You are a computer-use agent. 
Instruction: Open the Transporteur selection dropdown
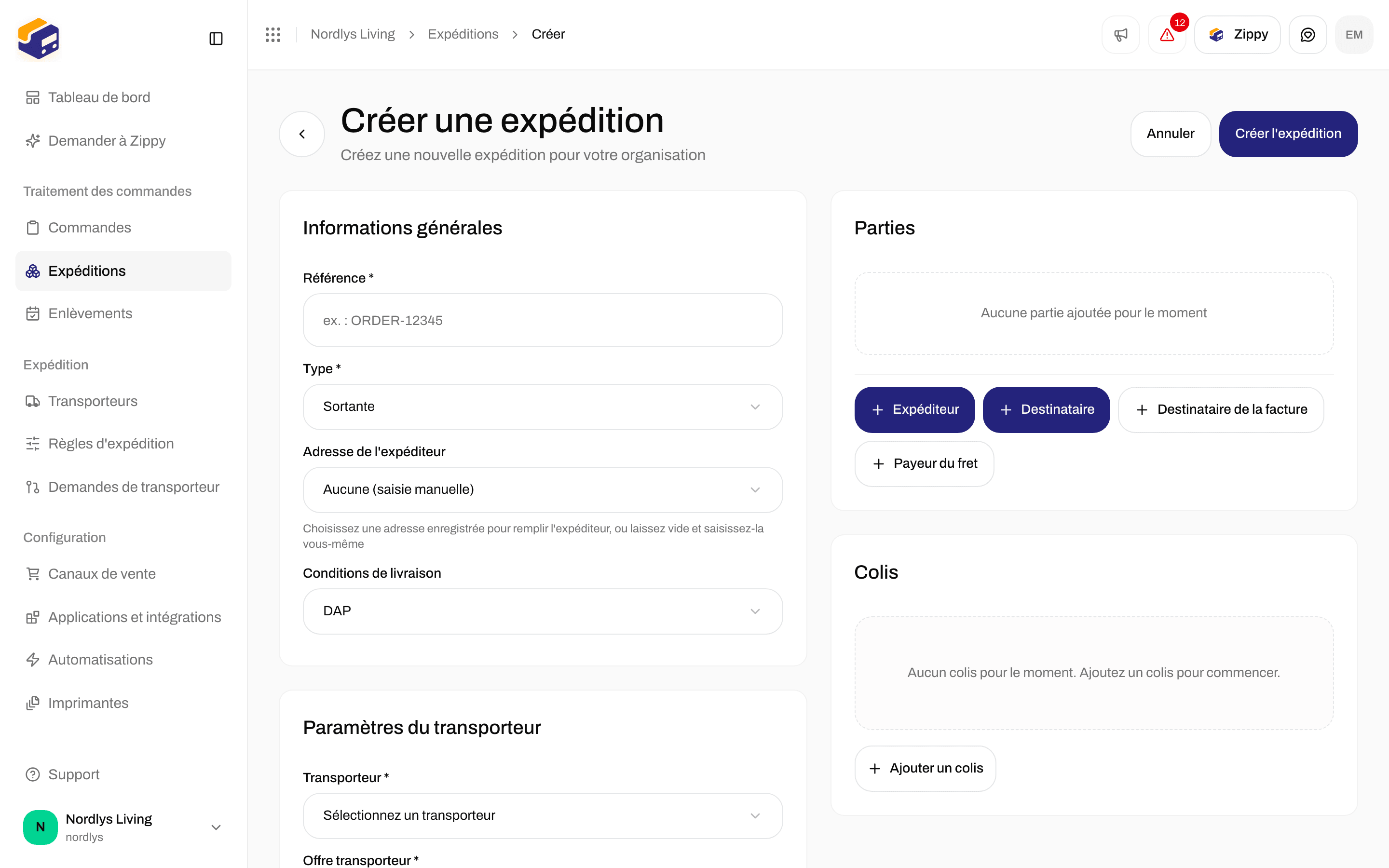pyautogui.click(x=543, y=816)
